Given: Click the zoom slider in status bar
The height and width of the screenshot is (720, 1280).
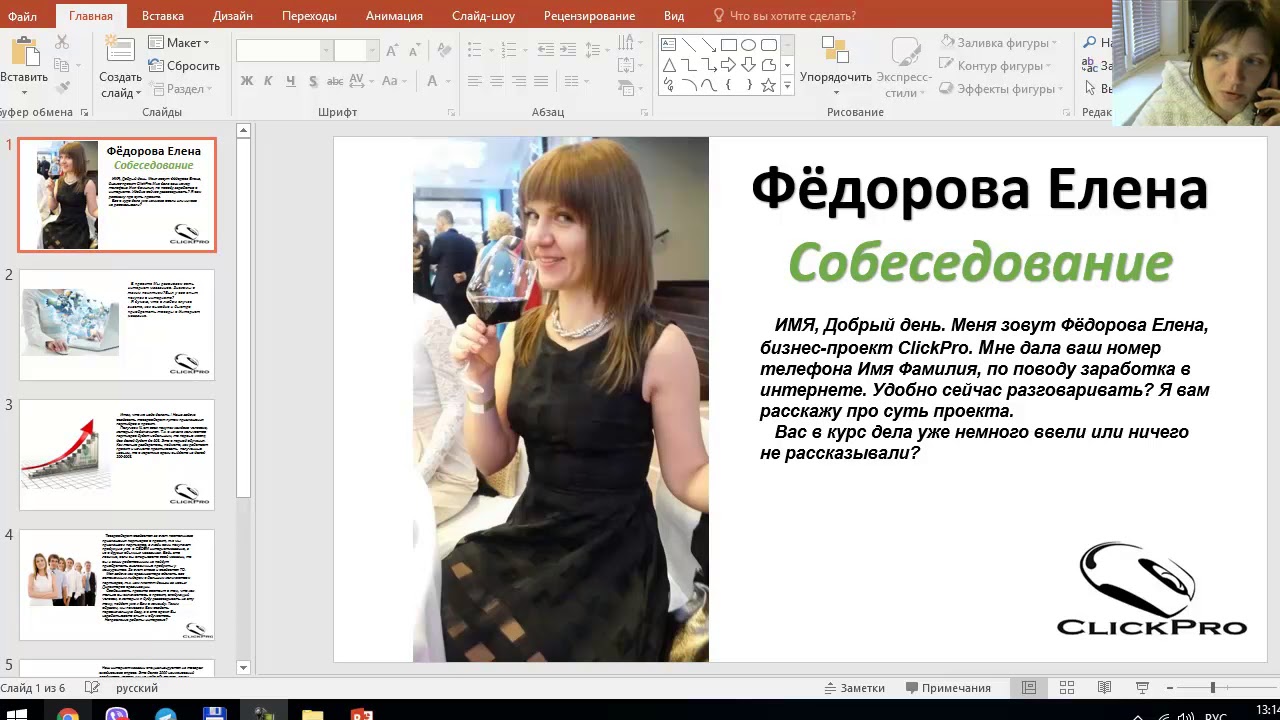Looking at the screenshot, I should (x=1213, y=688).
